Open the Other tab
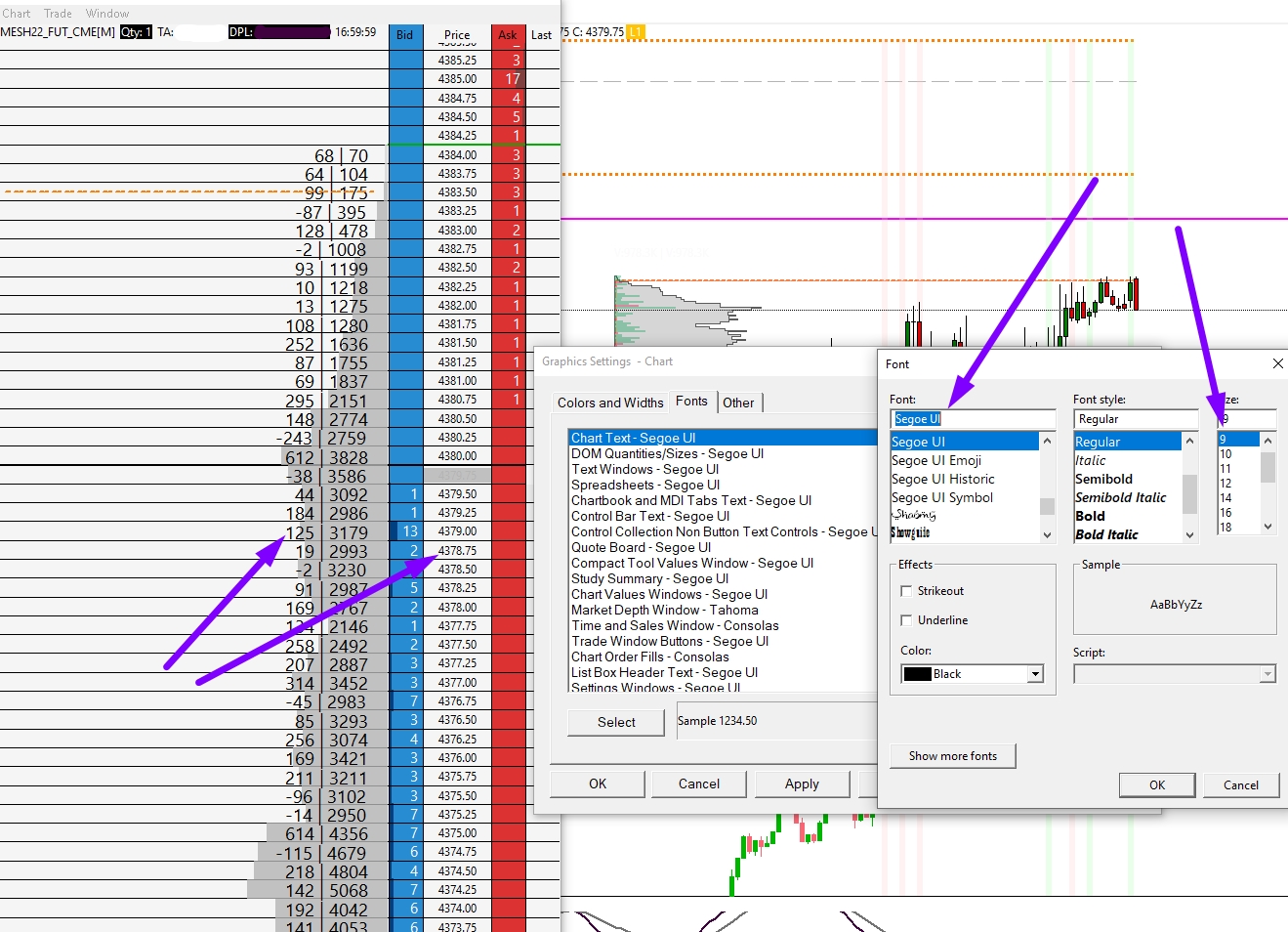The height and width of the screenshot is (932, 1288). point(738,402)
